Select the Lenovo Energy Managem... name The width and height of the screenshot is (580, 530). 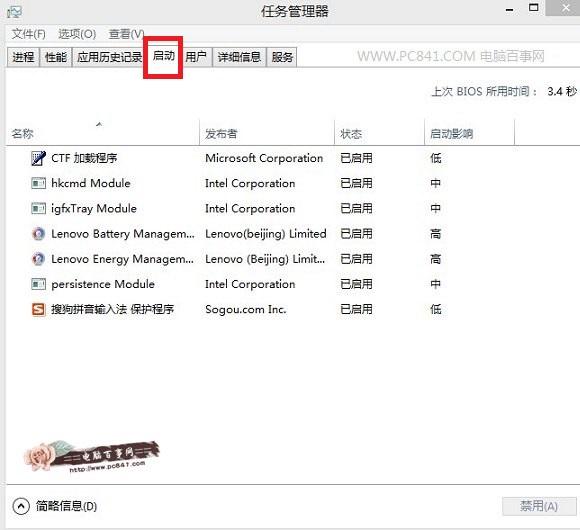tap(122, 259)
